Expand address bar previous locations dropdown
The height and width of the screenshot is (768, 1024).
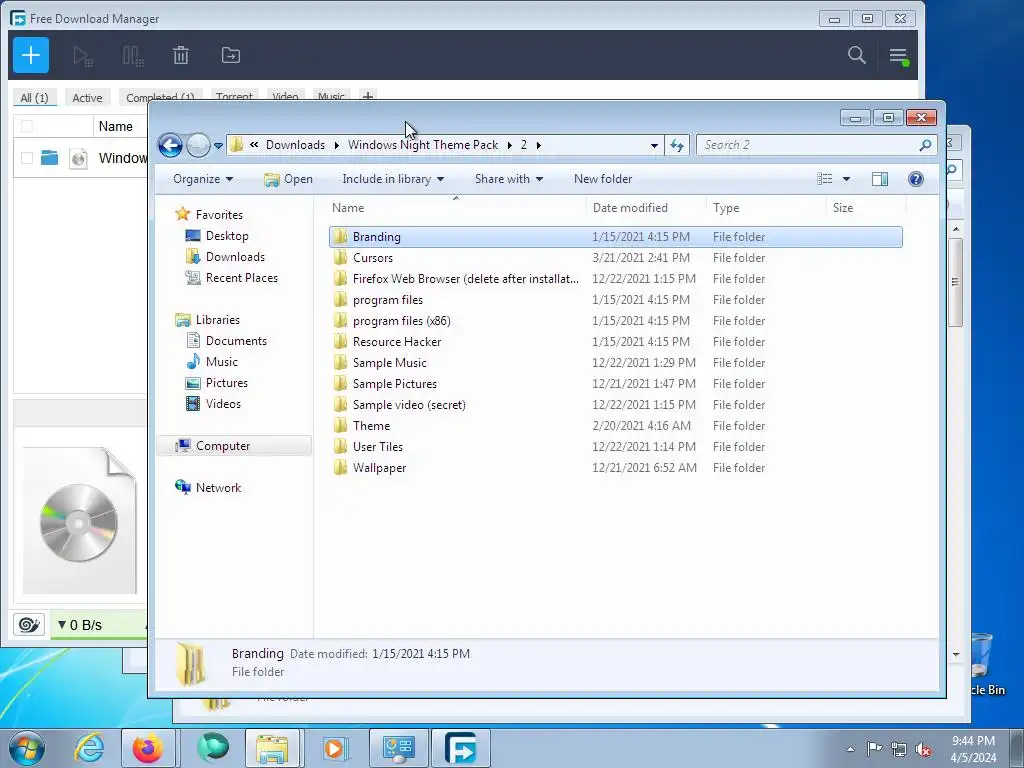click(x=654, y=145)
